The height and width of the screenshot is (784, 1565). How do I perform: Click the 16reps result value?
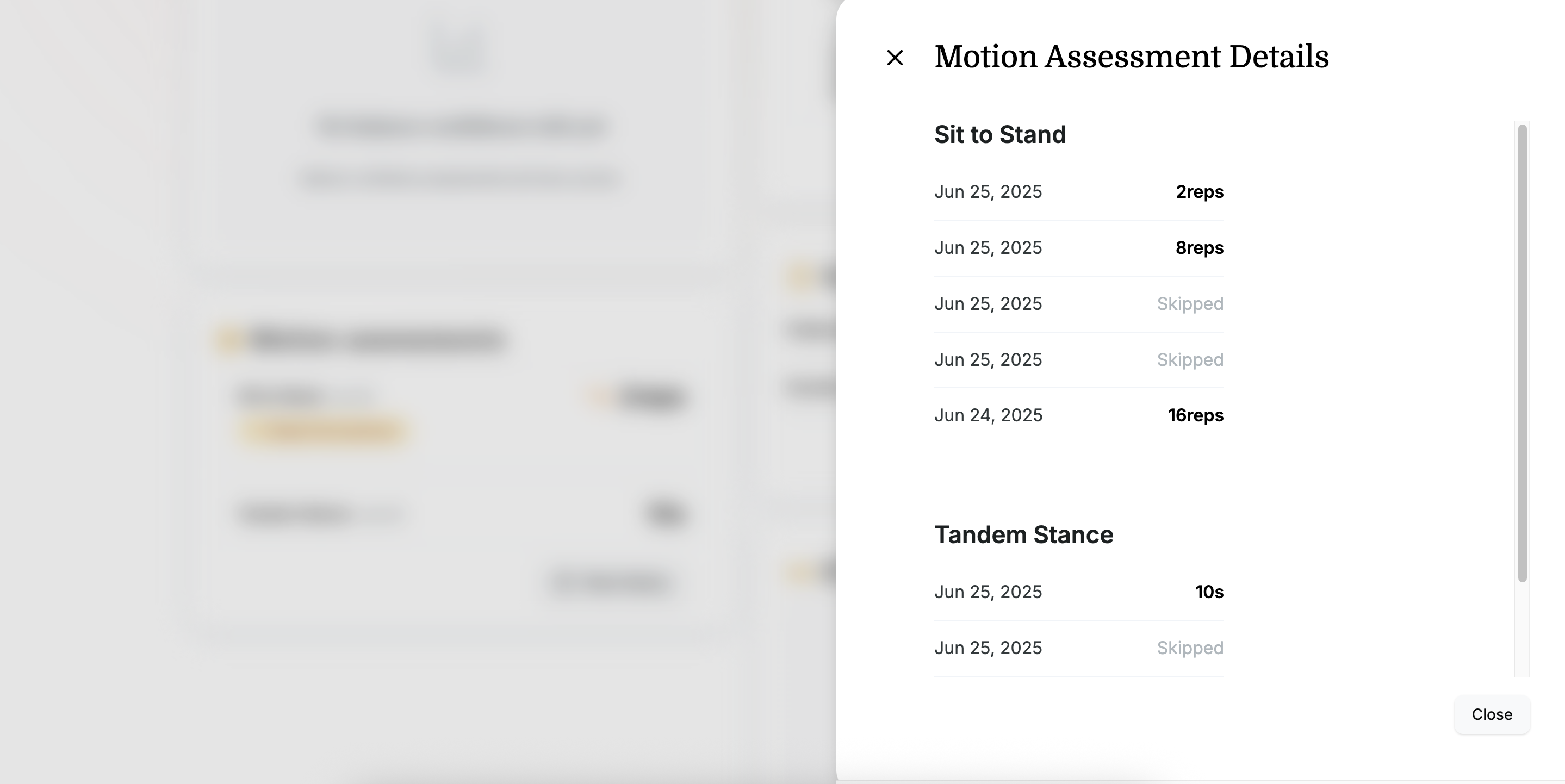pyautogui.click(x=1195, y=415)
